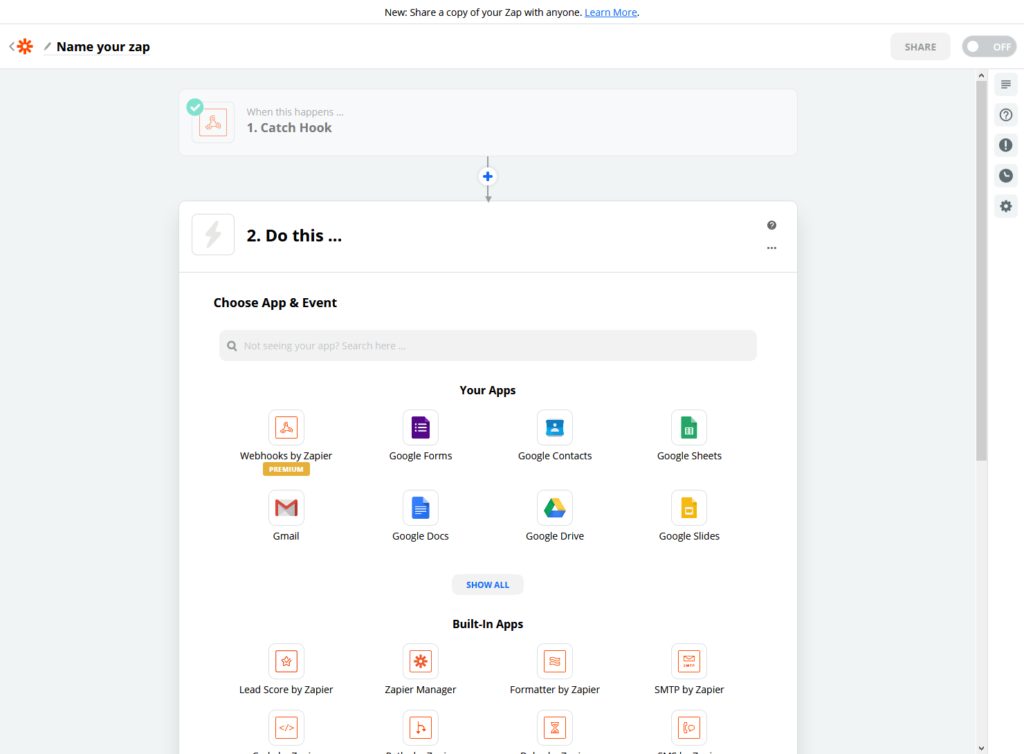Open the three-dot step options menu

(x=771, y=248)
